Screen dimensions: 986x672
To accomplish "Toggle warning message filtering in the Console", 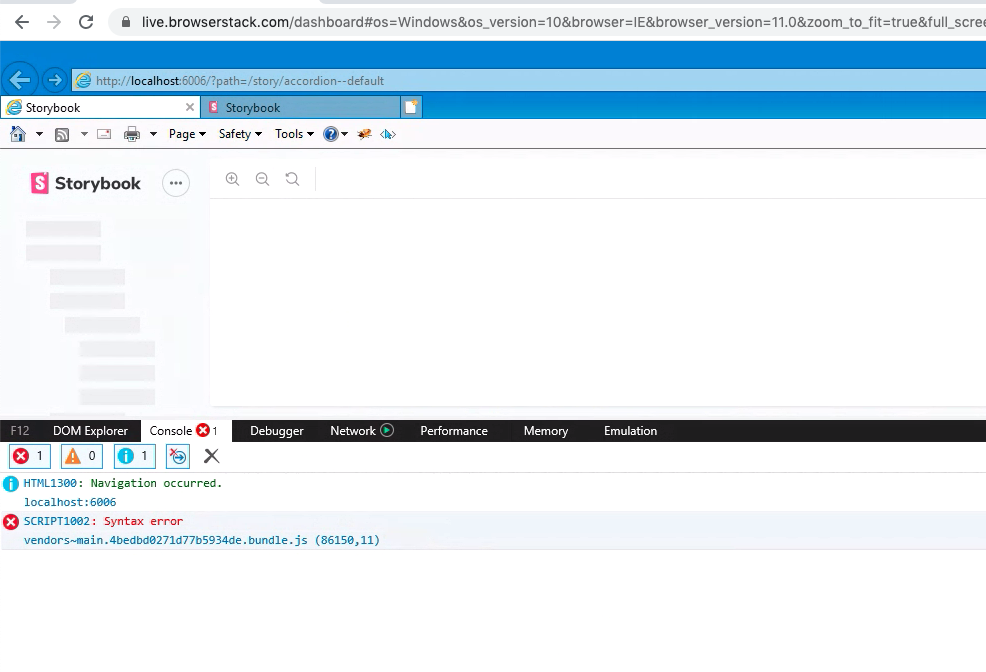I will pos(81,456).
